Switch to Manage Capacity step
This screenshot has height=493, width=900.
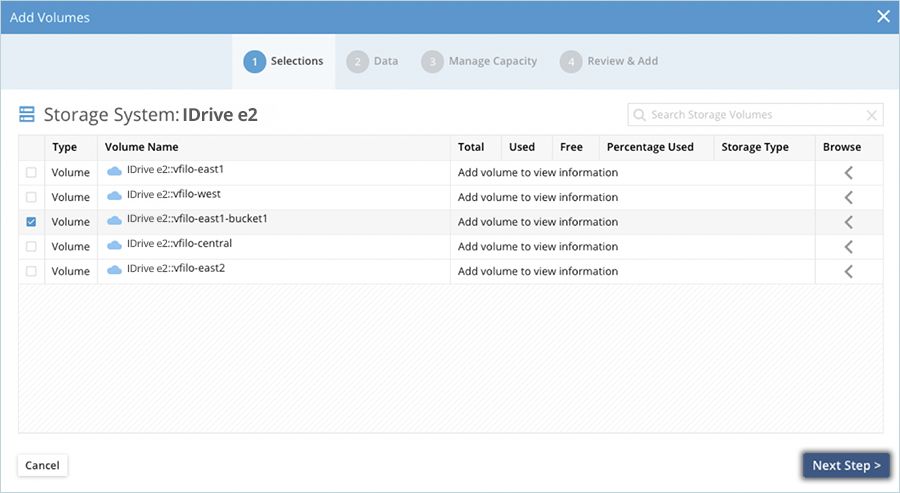480,61
